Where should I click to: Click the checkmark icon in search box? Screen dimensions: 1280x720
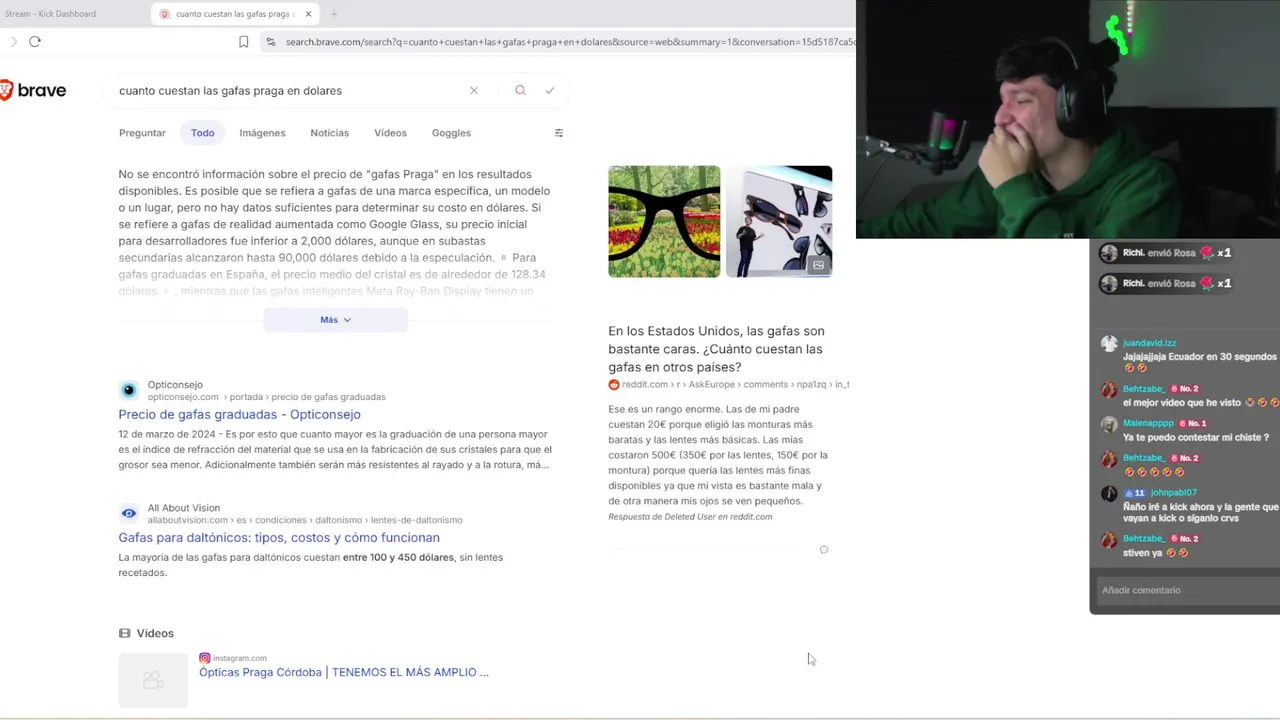point(550,90)
